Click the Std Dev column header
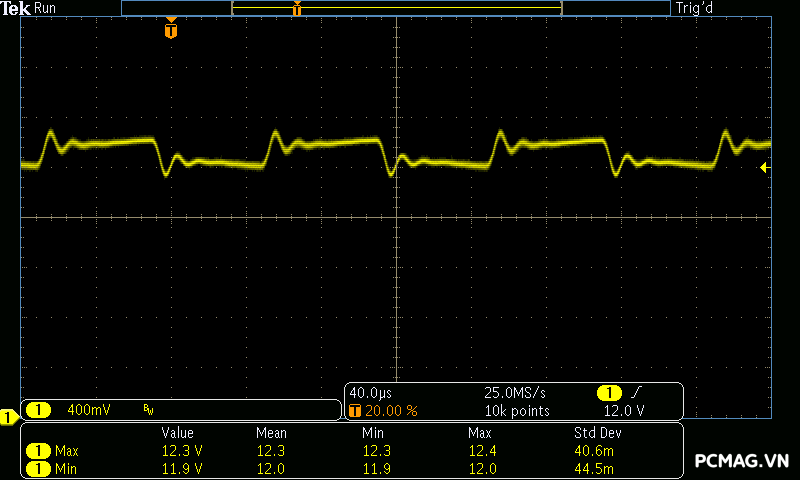The height and width of the screenshot is (480, 800). (x=597, y=433)
